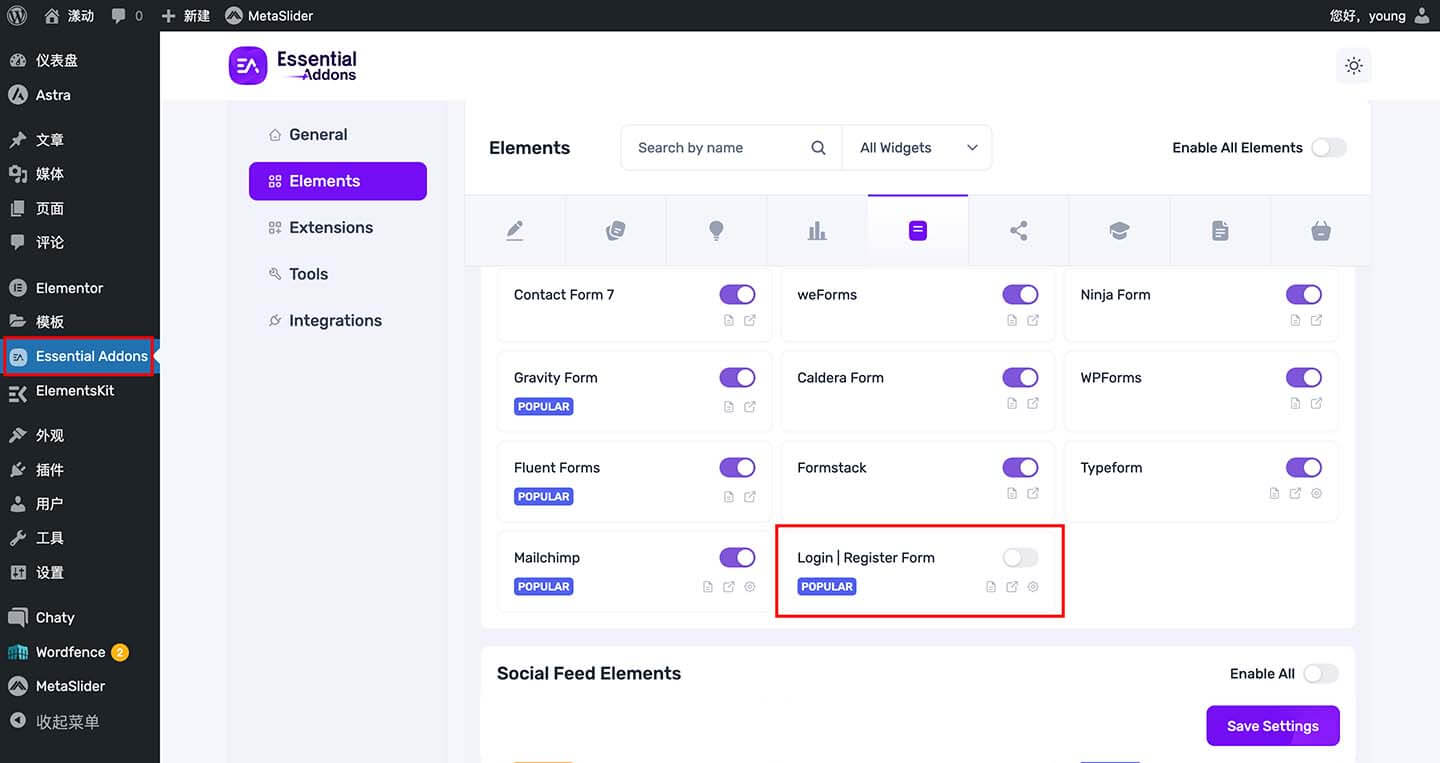Viewport: 1440px width, 763px height.
Task: Click the Save Settings button
Action: pyautogui.click(x=1273, y=726)
